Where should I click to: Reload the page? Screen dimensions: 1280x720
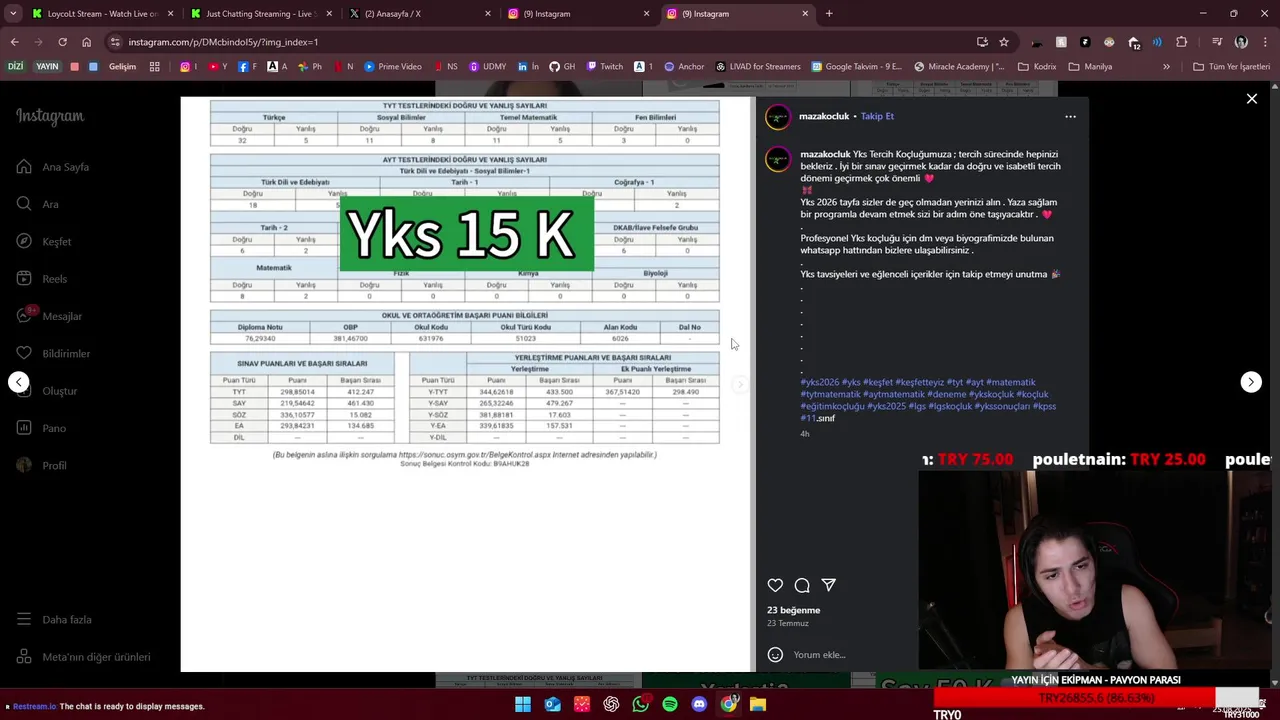coord(62,42)
